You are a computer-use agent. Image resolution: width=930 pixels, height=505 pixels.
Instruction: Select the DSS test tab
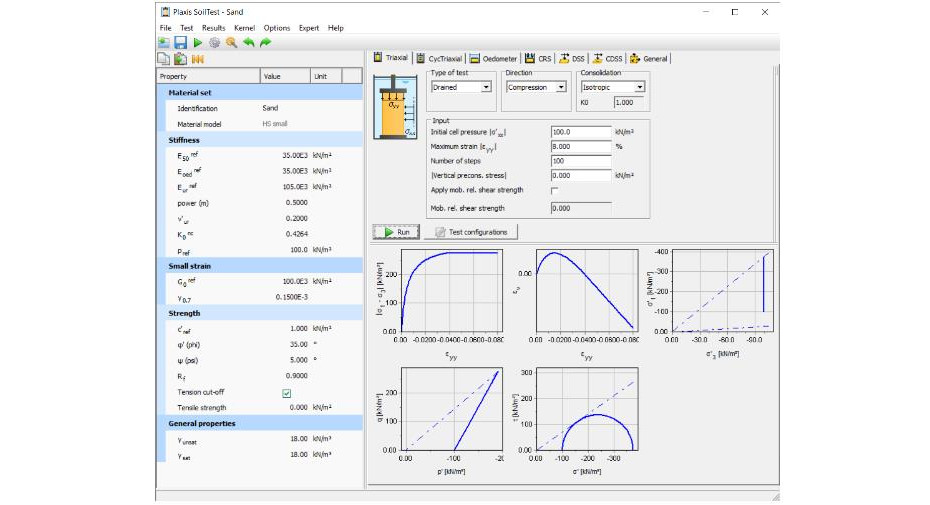[x=573, y=59]
